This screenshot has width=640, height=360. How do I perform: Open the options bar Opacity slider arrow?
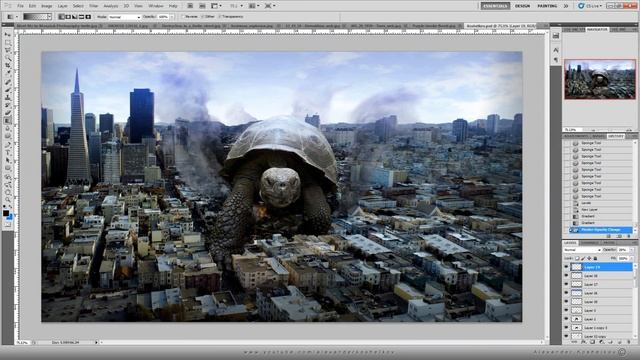(172, 17)
